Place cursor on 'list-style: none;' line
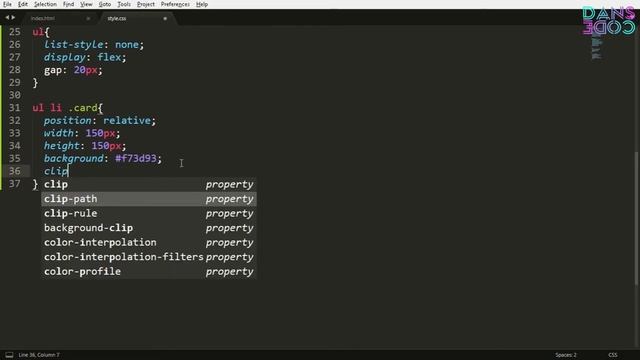Viewport: 640px width, 360px height. 94,44
